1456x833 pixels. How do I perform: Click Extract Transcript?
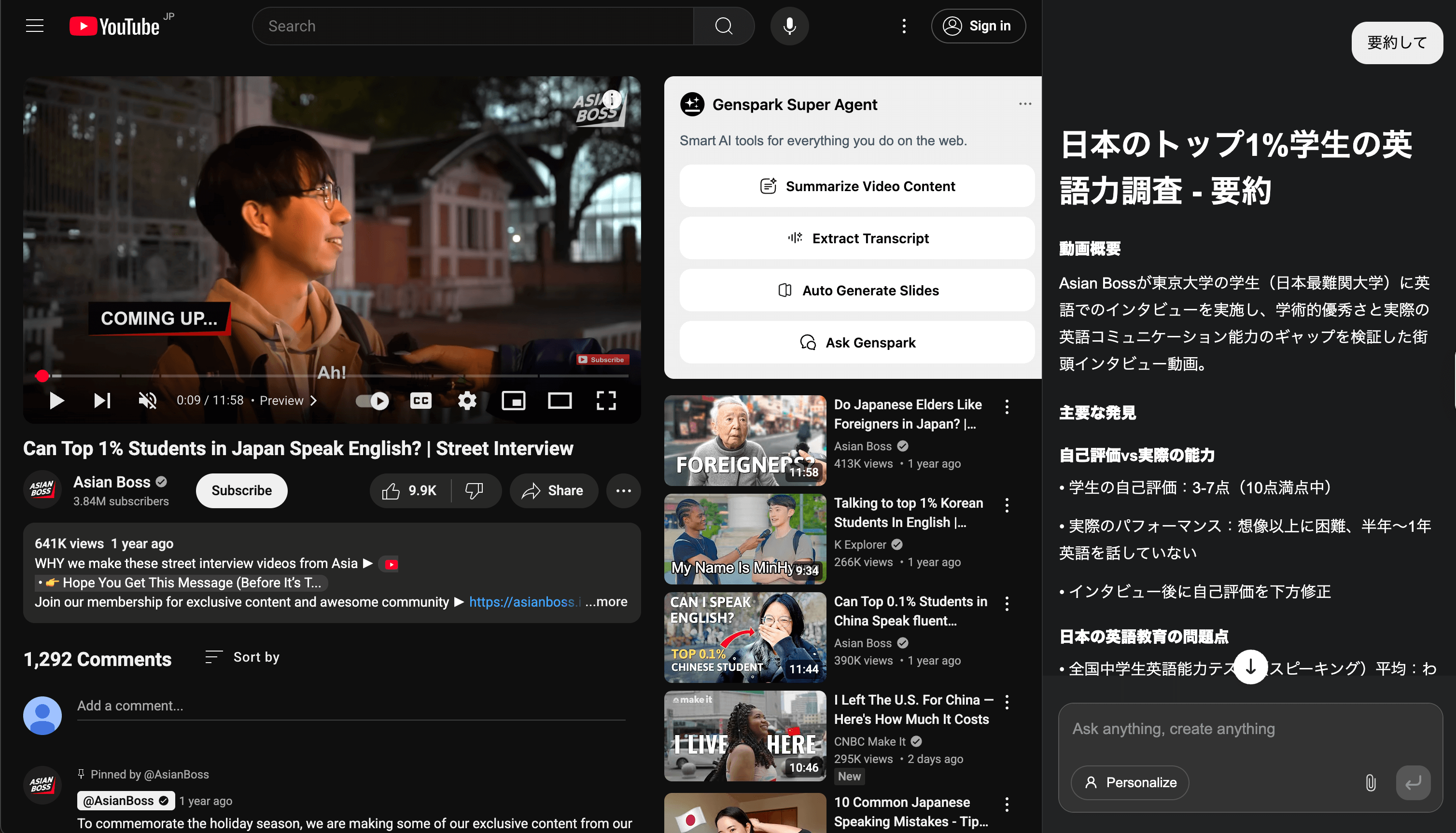(856, 238)
